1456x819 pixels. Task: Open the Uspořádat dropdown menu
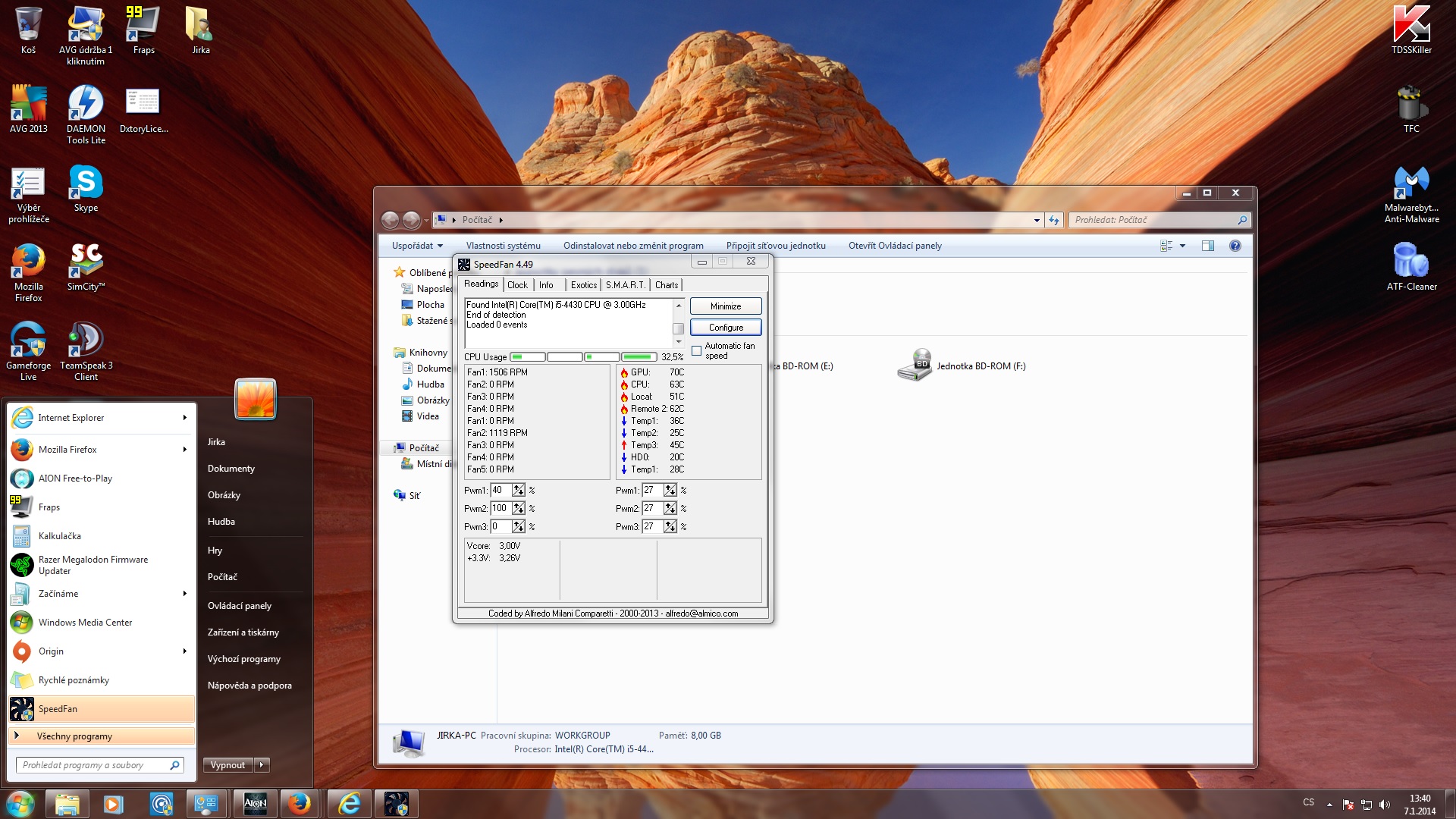417,246
